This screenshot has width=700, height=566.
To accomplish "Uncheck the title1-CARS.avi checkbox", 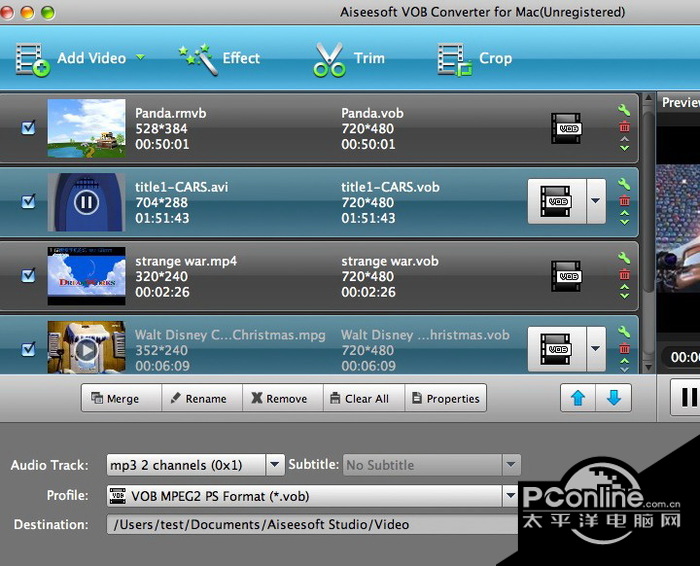I will tap(29, 202).
